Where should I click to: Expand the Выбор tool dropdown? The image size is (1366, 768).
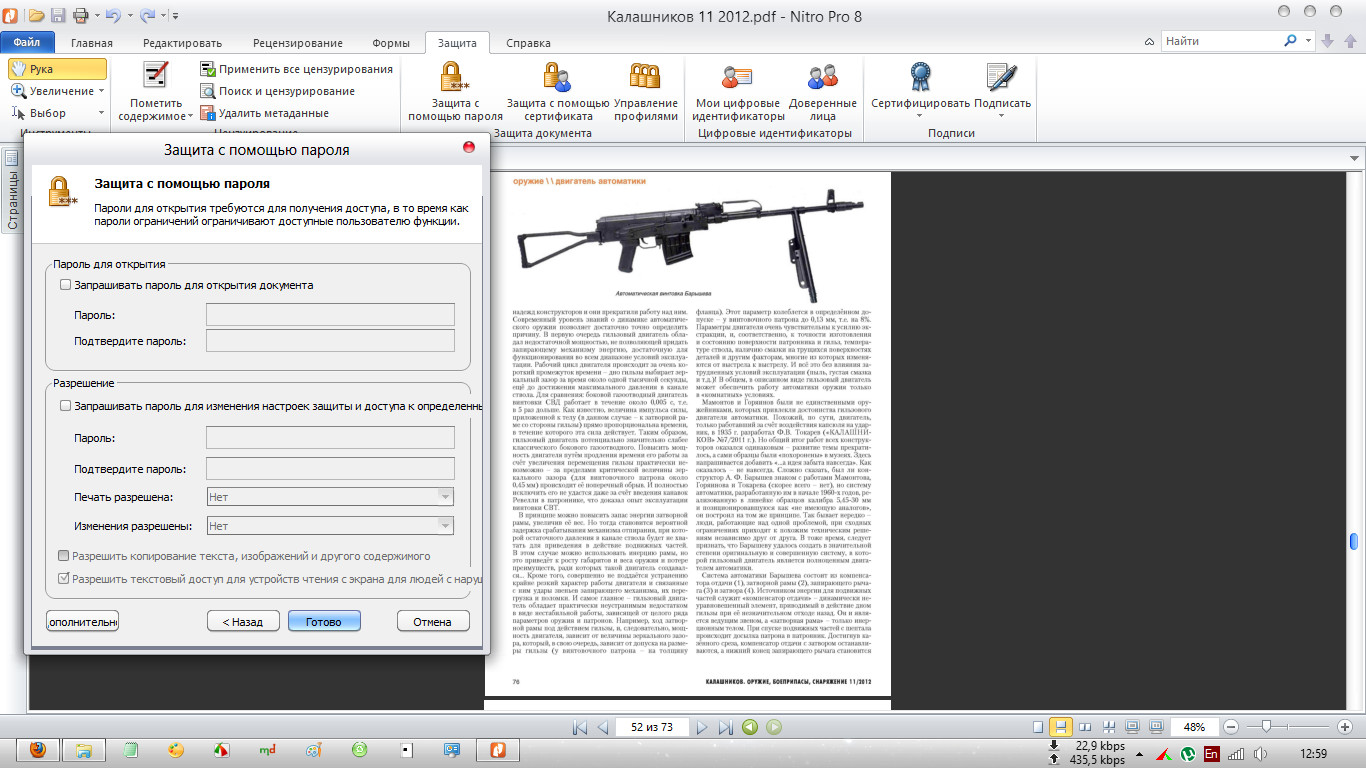coord(101,113)
